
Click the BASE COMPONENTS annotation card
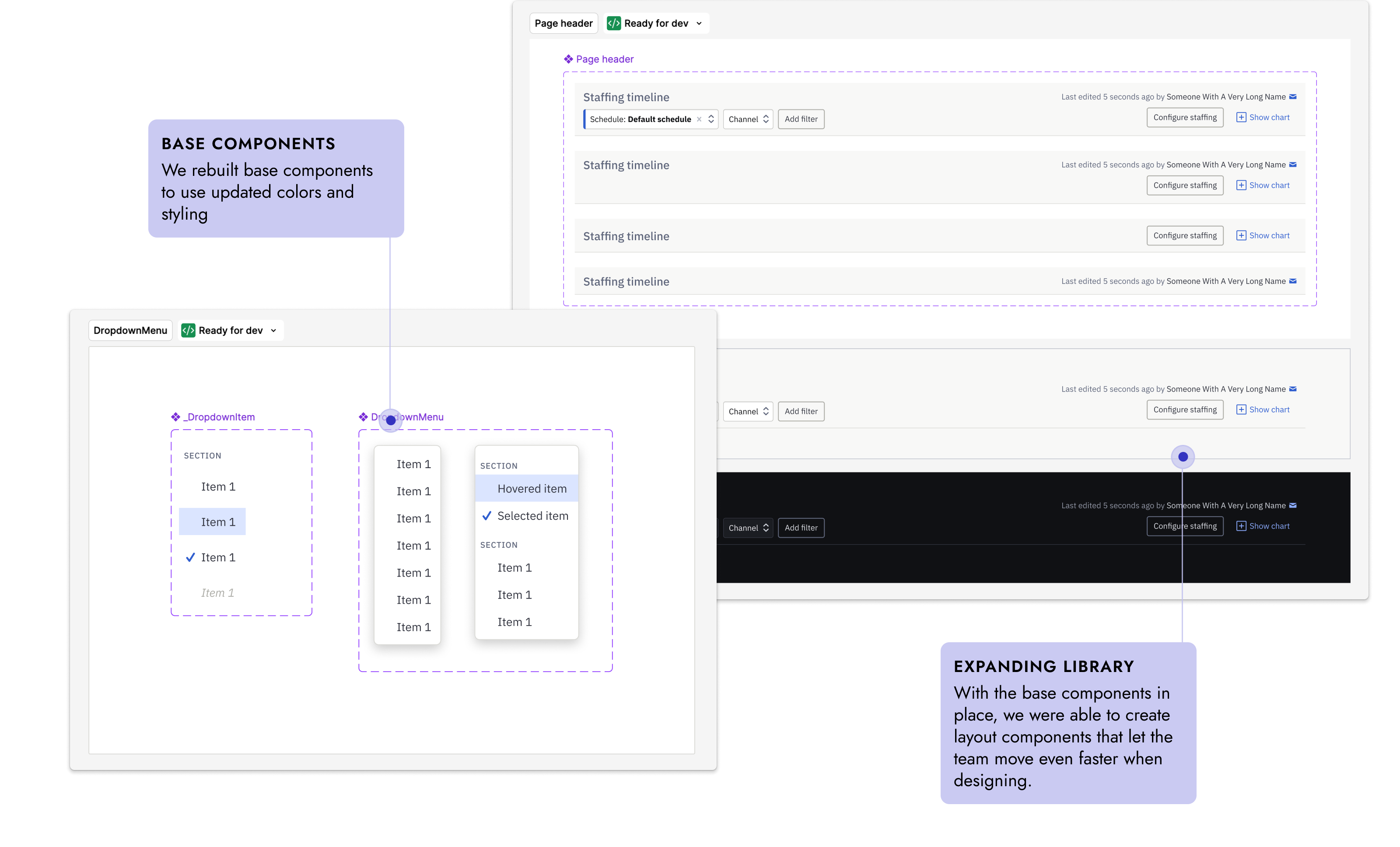[276, 178]
